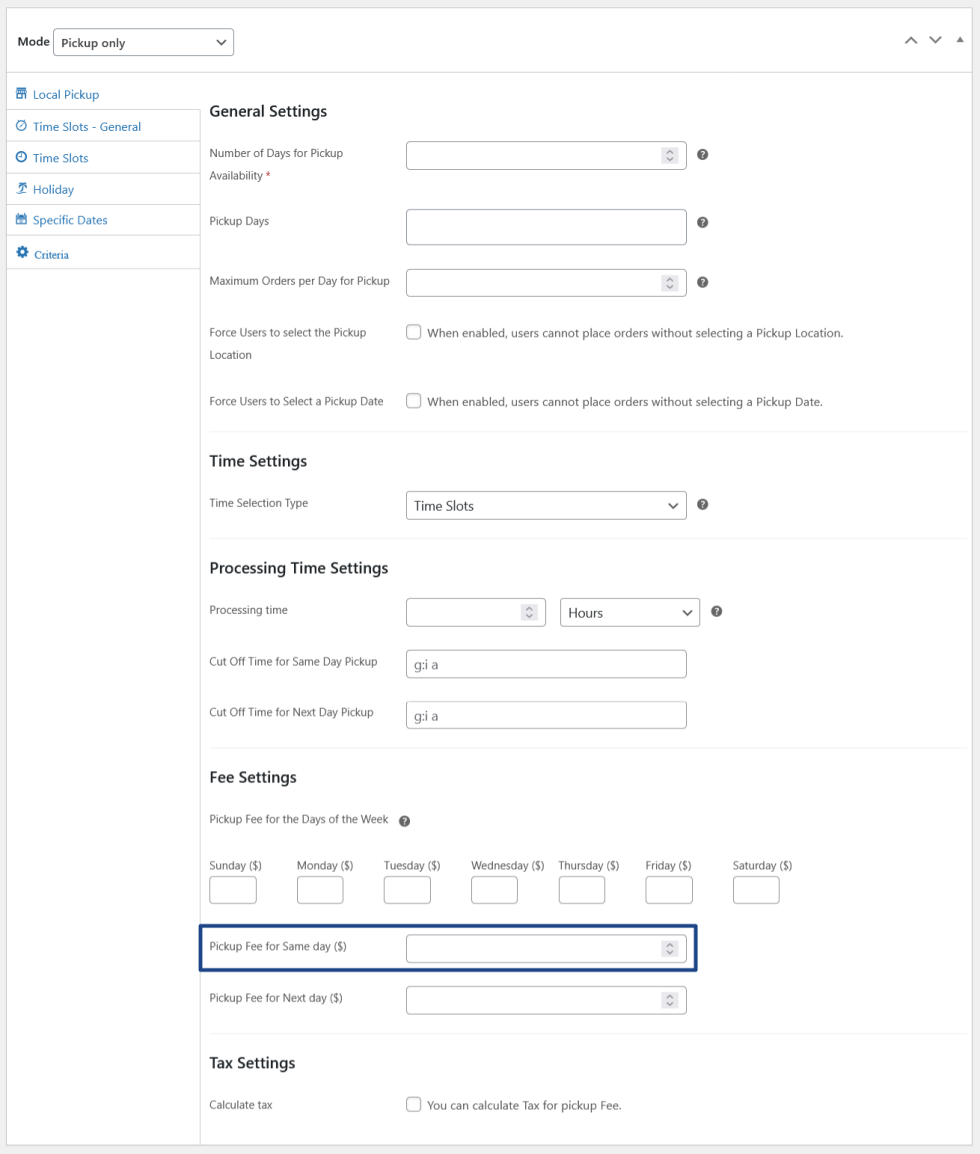Switch to Time Slots - General tab

(86, 127)
